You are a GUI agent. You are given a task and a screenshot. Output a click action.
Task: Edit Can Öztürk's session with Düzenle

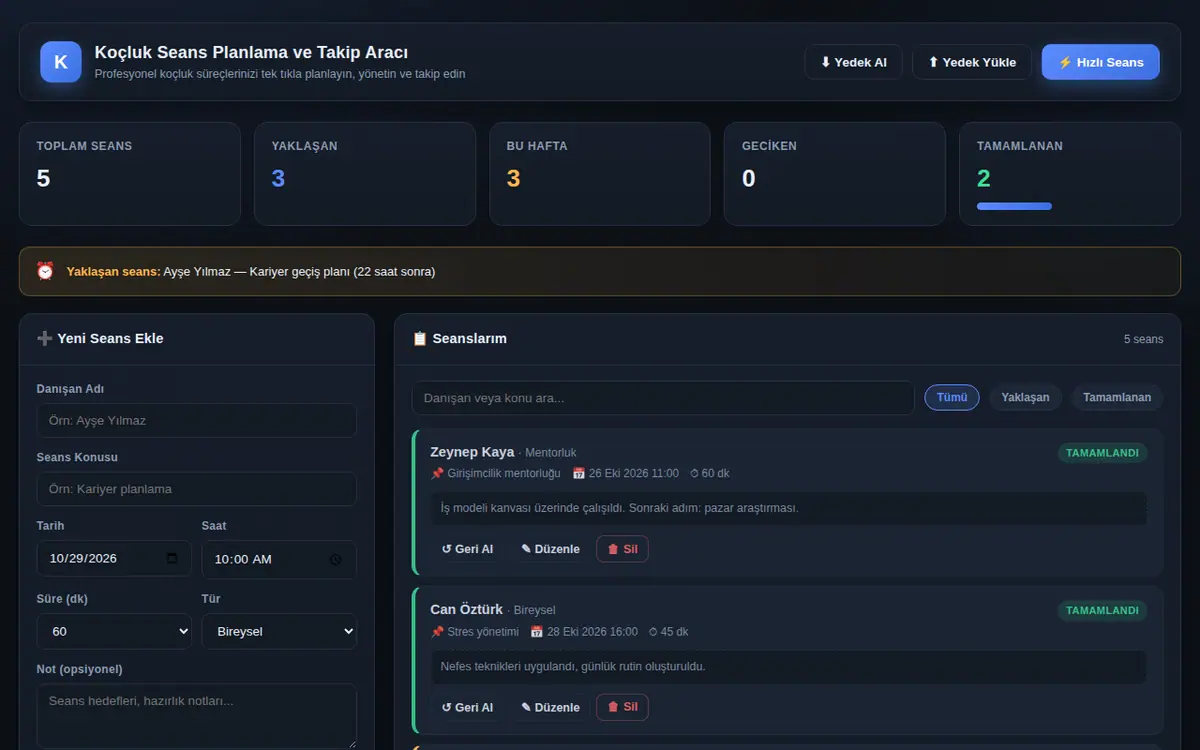550,707
